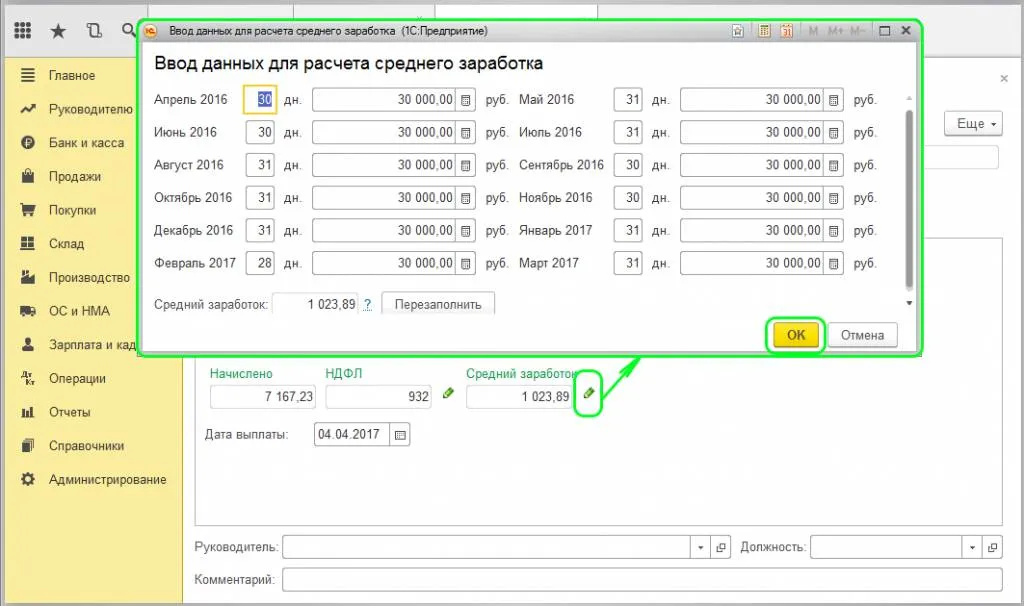Open Руководителю section in sidebar
Screen dimensions: 1024x606
coord(90,109)
